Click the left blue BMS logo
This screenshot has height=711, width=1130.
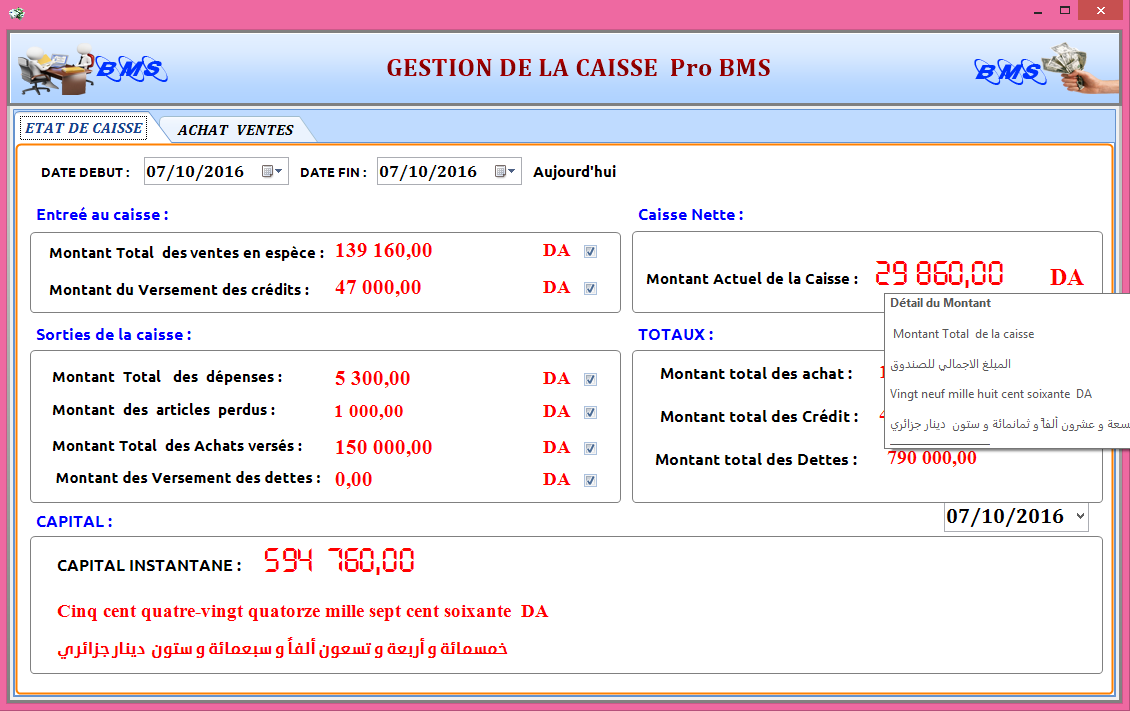click(x=132, y=69)
